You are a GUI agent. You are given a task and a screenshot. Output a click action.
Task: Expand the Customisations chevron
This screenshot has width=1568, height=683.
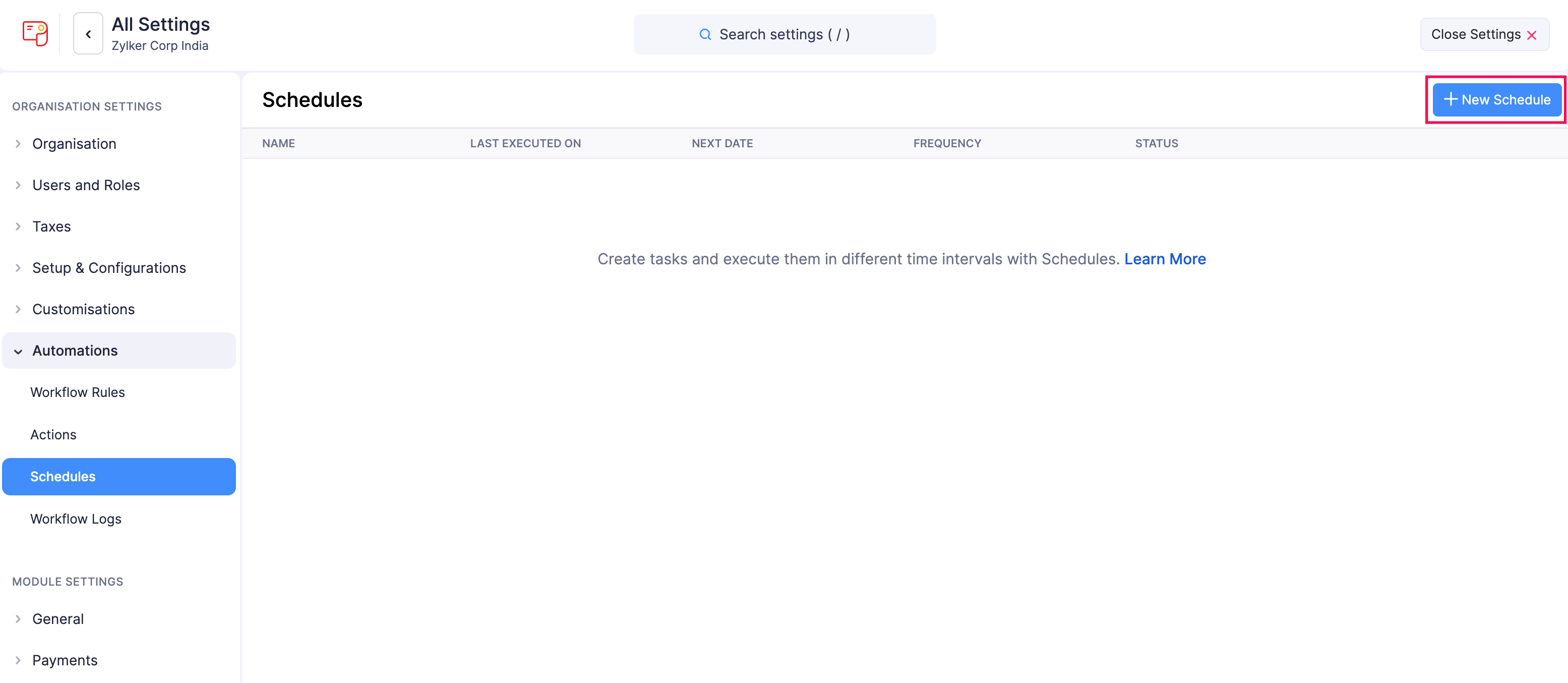(18, 309)
